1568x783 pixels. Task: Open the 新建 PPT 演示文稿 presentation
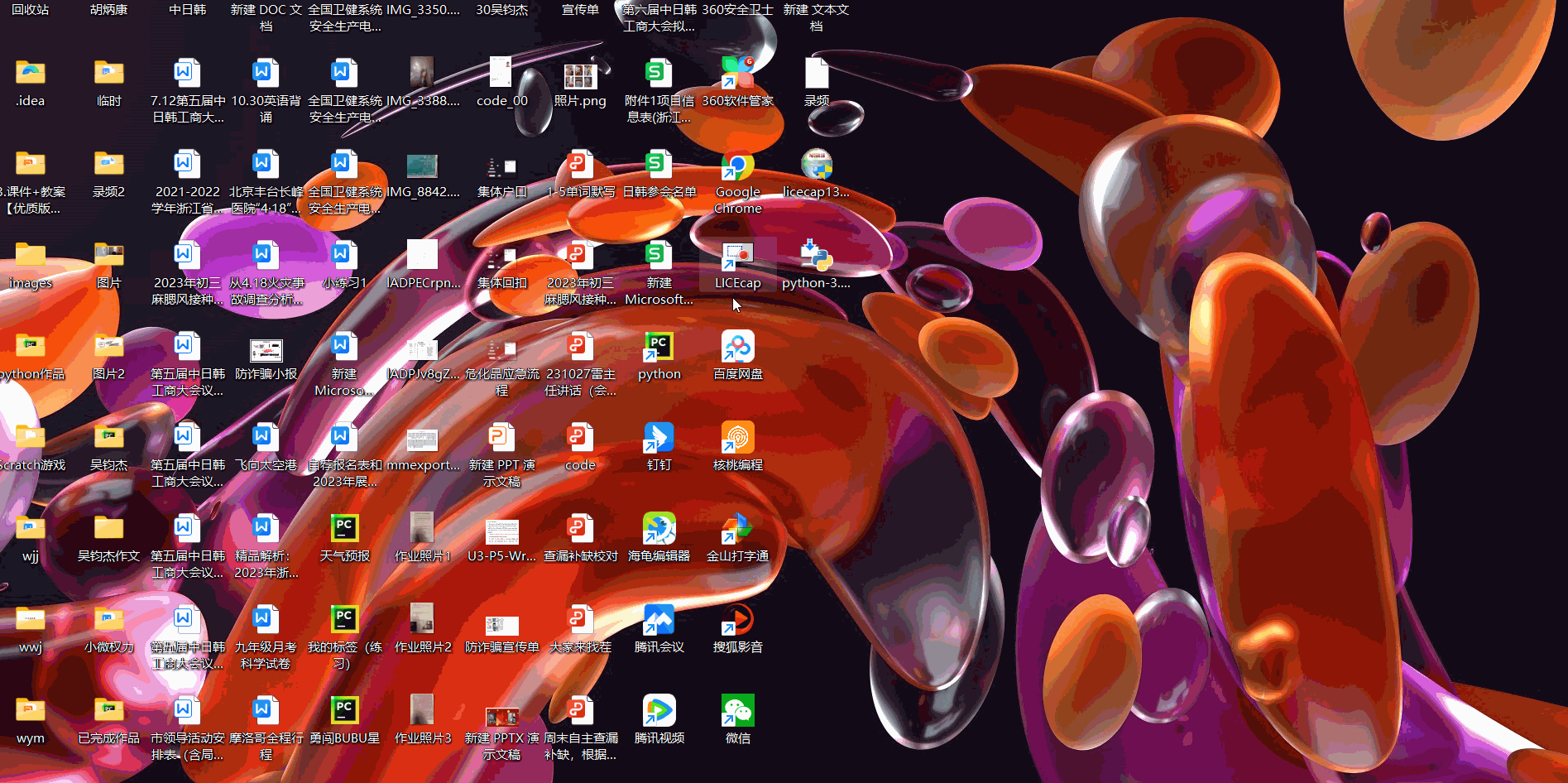click(501, 439)
